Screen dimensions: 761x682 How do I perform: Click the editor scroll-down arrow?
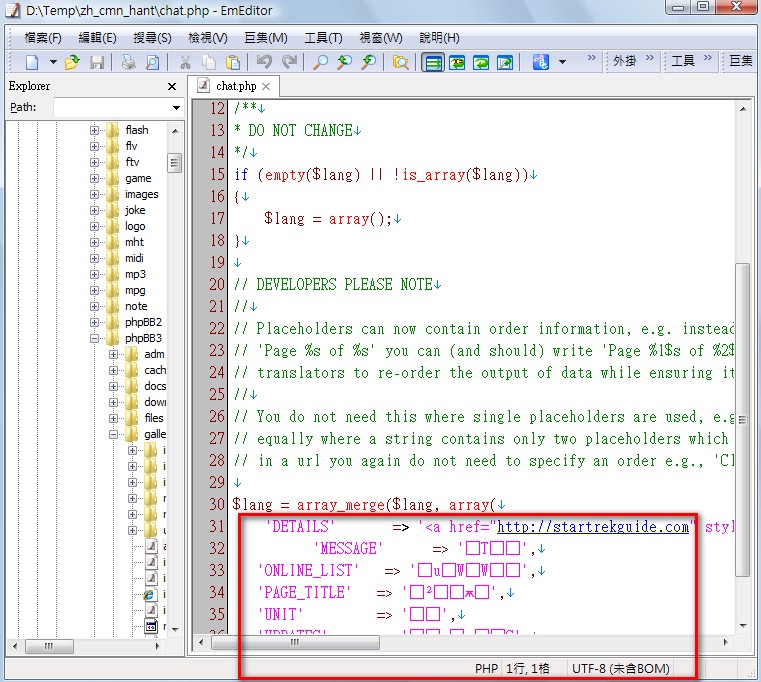pos(743,626)
